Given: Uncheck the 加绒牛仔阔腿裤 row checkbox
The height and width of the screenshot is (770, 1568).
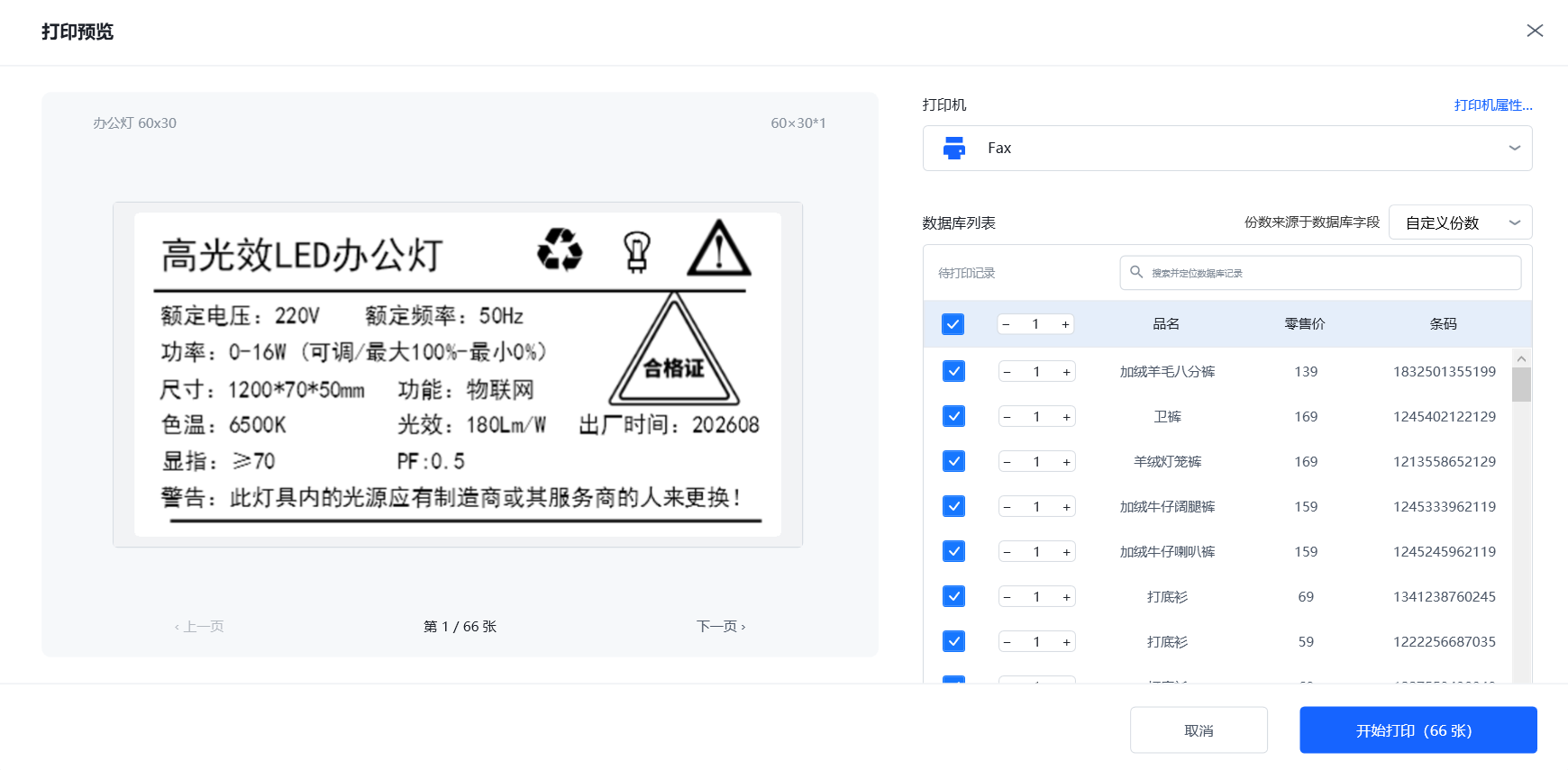Looking at the screenshot, I should (953, 506).
